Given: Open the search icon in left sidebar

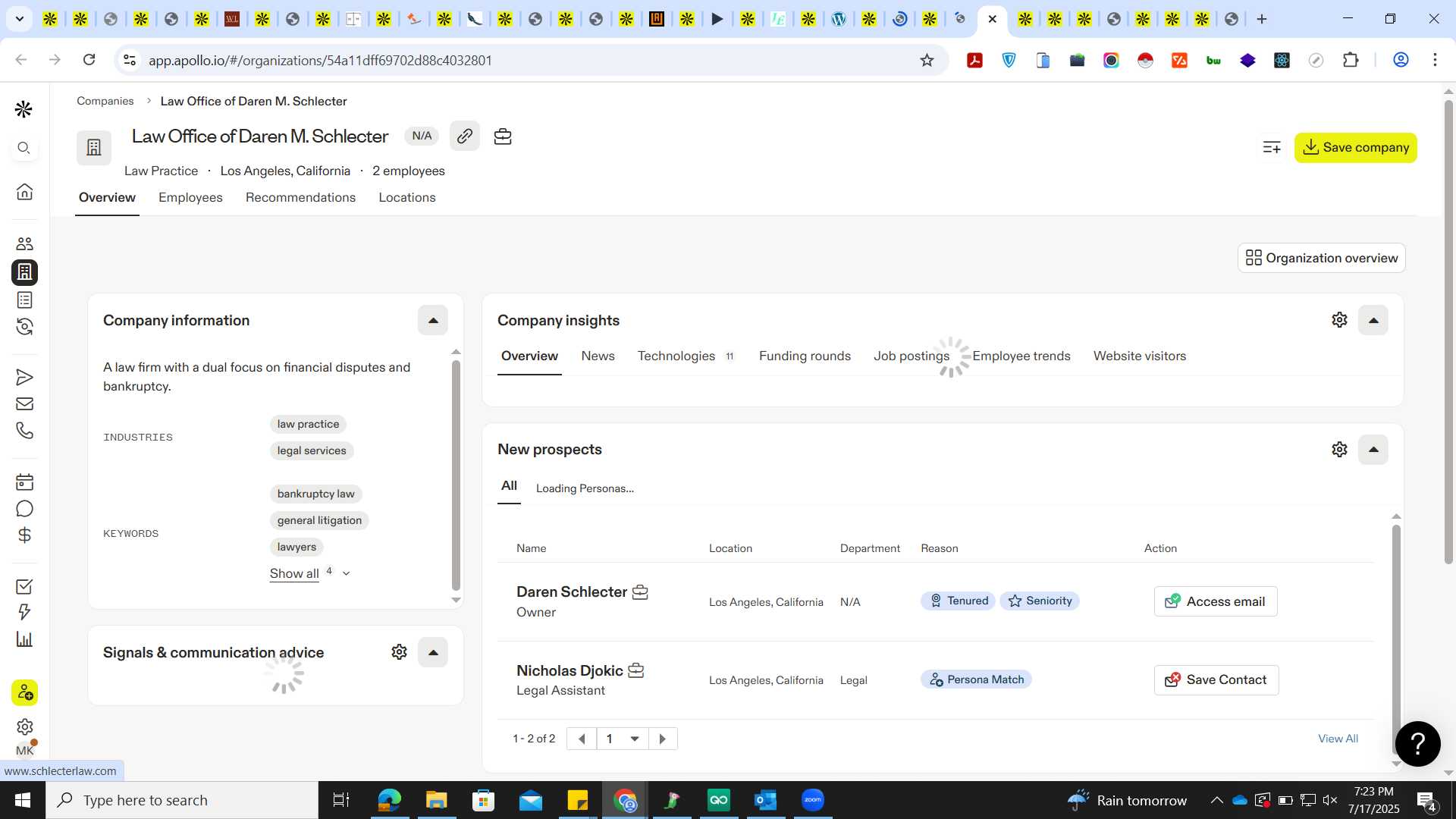Looking at the screenshot, I should pos(24,148).
